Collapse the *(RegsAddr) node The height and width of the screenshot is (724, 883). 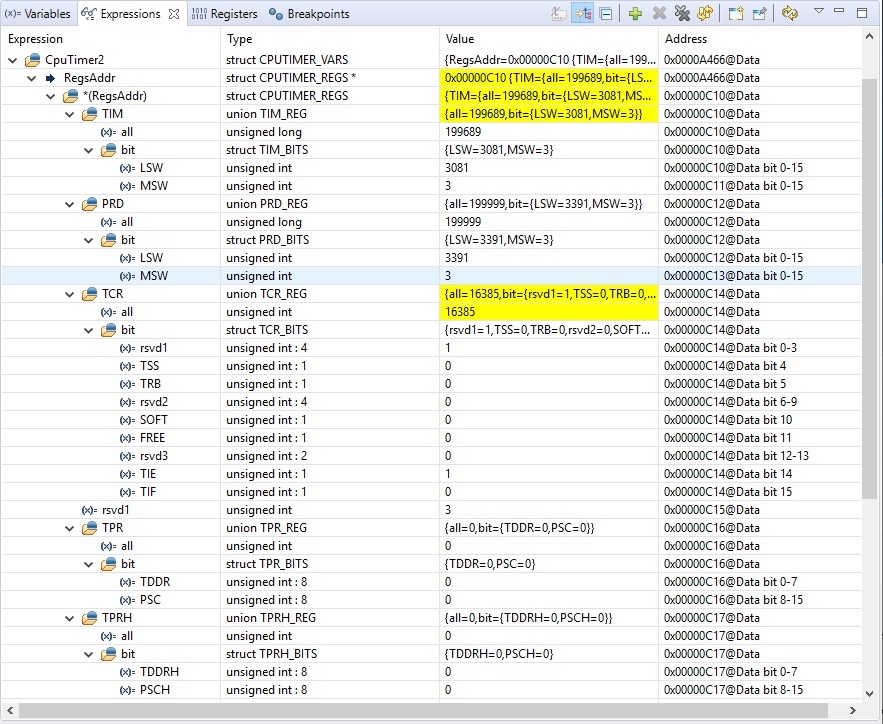(x=51, y=96)
